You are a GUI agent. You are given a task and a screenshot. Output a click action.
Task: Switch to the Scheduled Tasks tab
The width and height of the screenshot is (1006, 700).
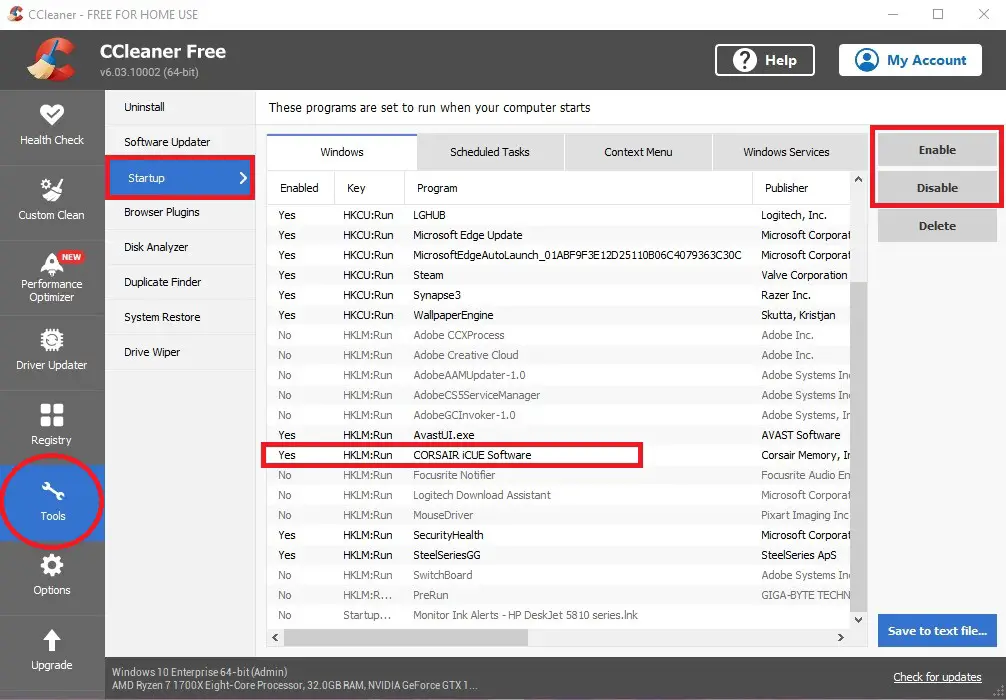tap(490, 152)
